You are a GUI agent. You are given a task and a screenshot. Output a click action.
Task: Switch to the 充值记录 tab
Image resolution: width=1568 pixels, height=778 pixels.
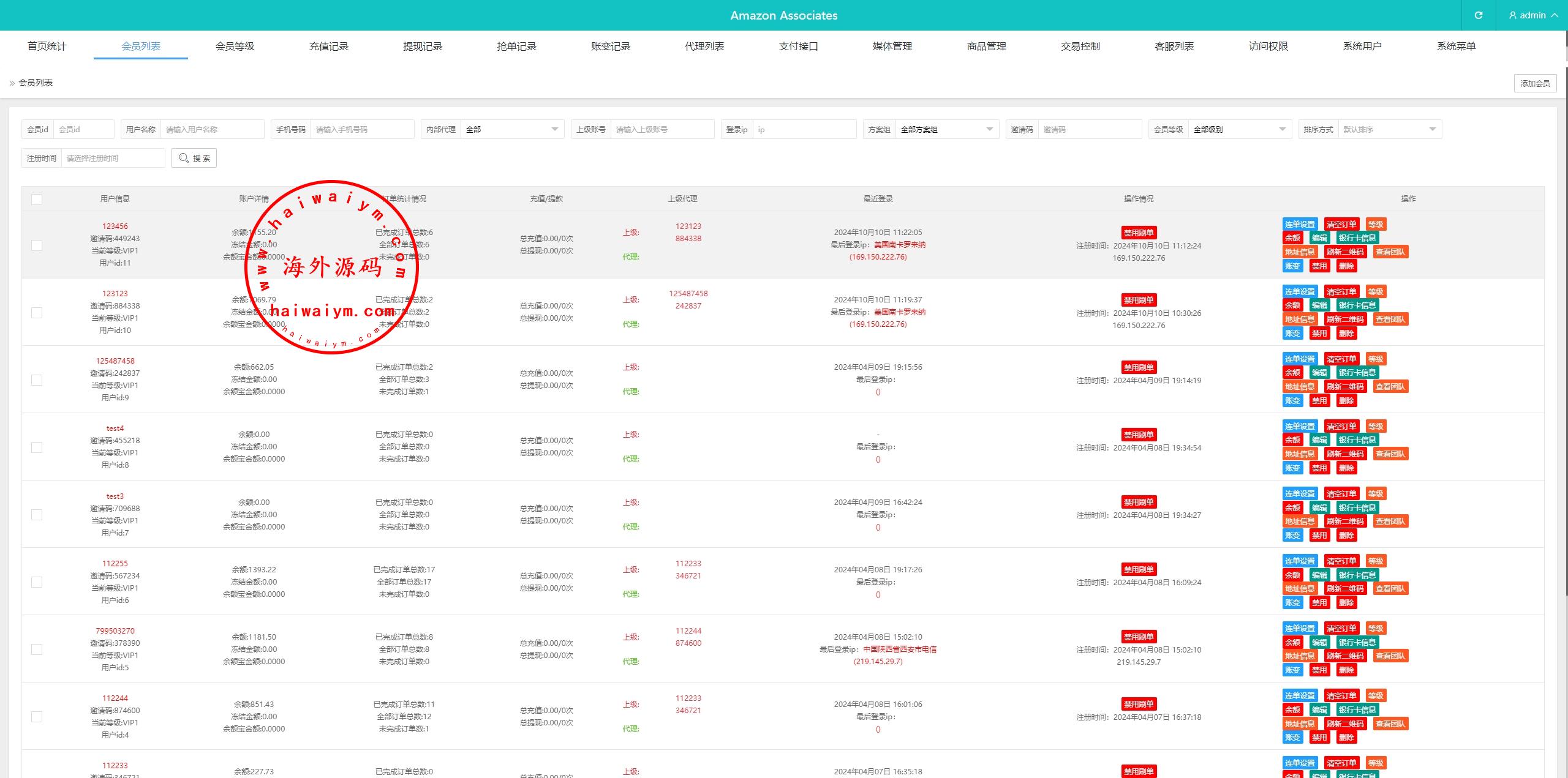pyautogui.click(x=328, y=46)
